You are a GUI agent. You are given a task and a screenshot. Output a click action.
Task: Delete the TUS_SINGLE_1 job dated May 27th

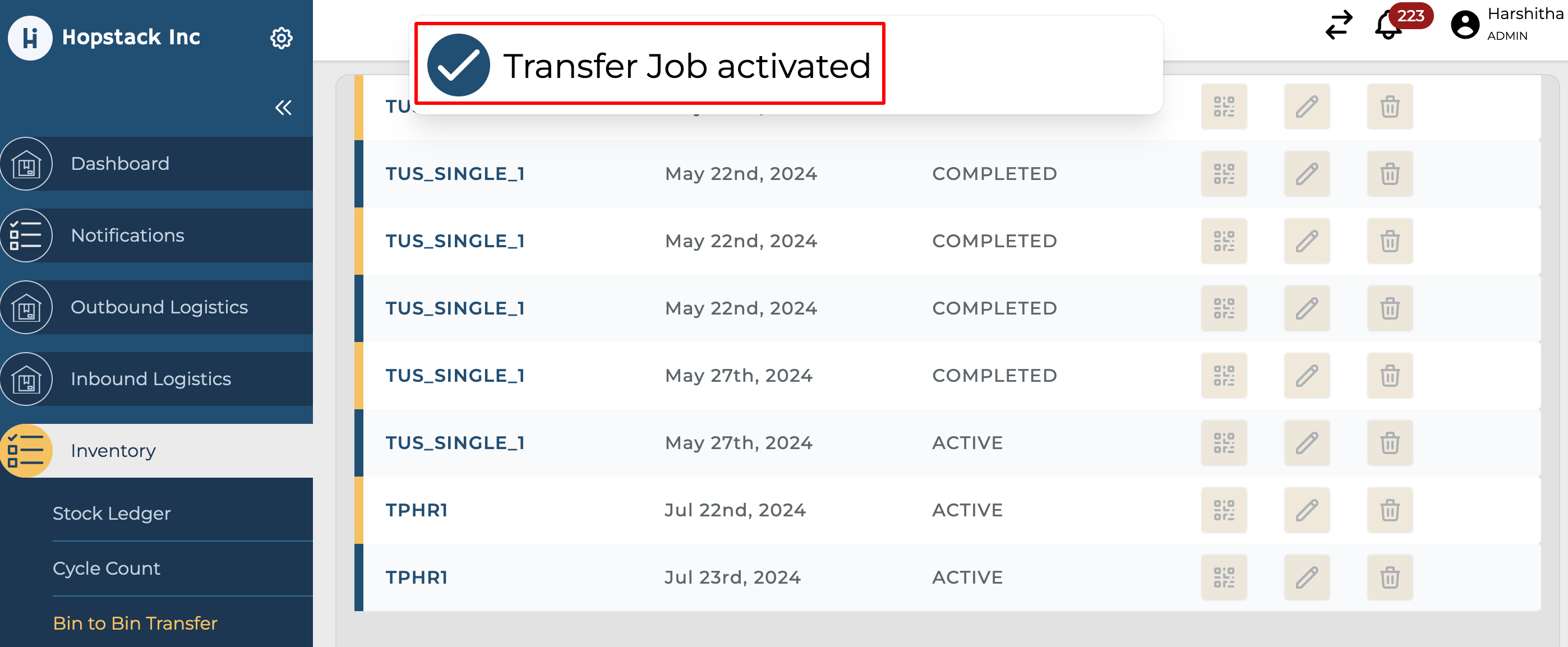pyautogui.click(x=1390, y=376)
